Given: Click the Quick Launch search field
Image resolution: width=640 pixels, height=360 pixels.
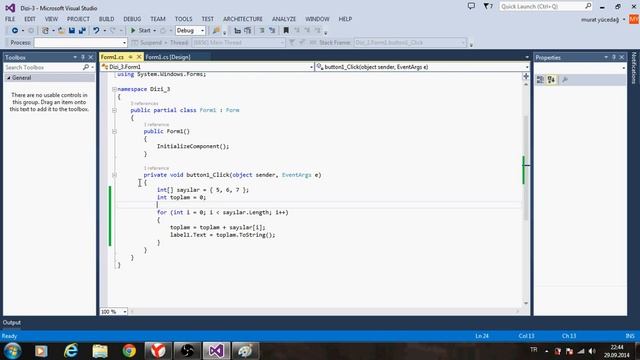Looking at the screenshot, I should point(542,6).
